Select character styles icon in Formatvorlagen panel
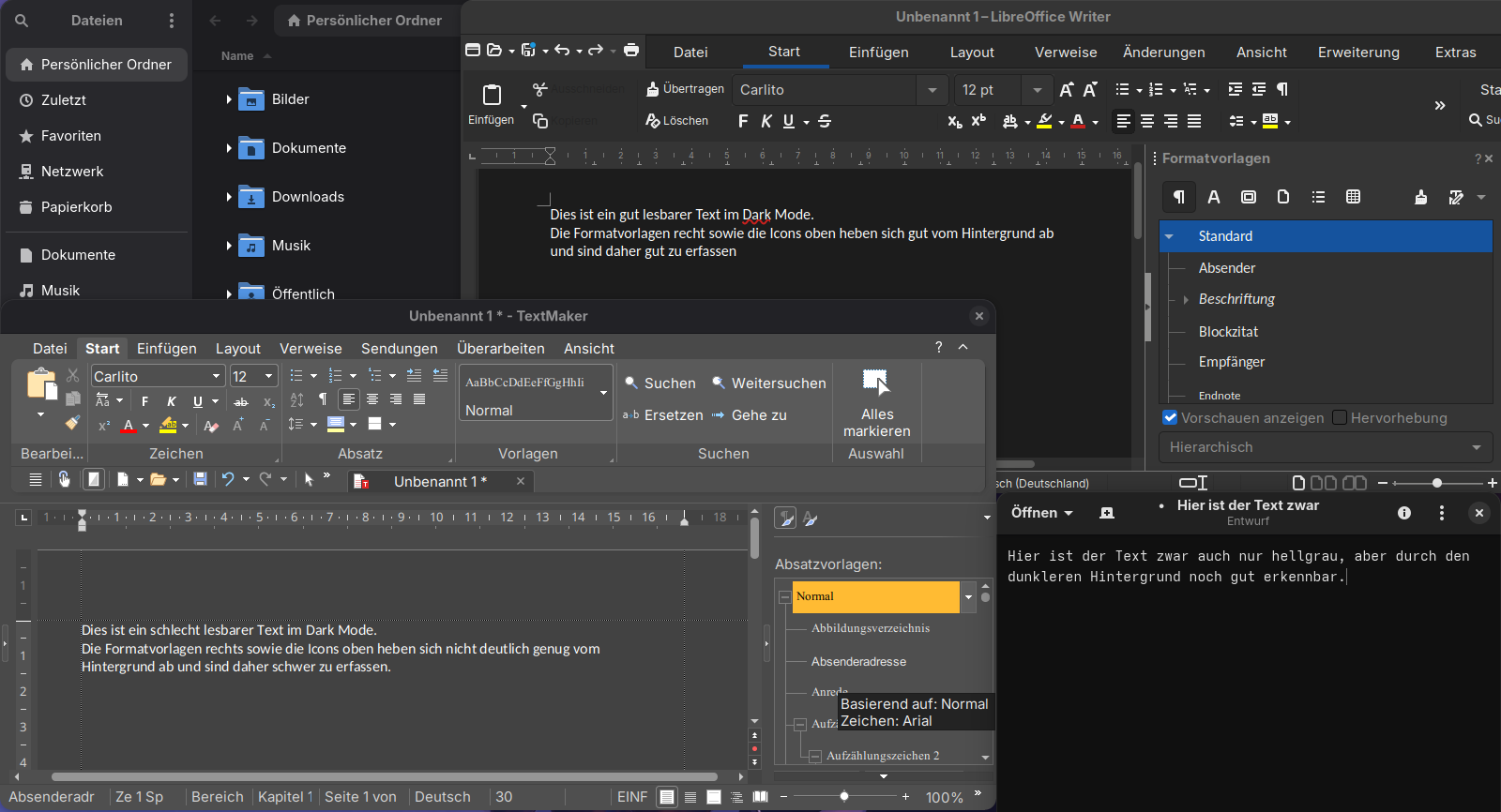This screenshot has width=1501, height=812. click(x=1214, y=197)
